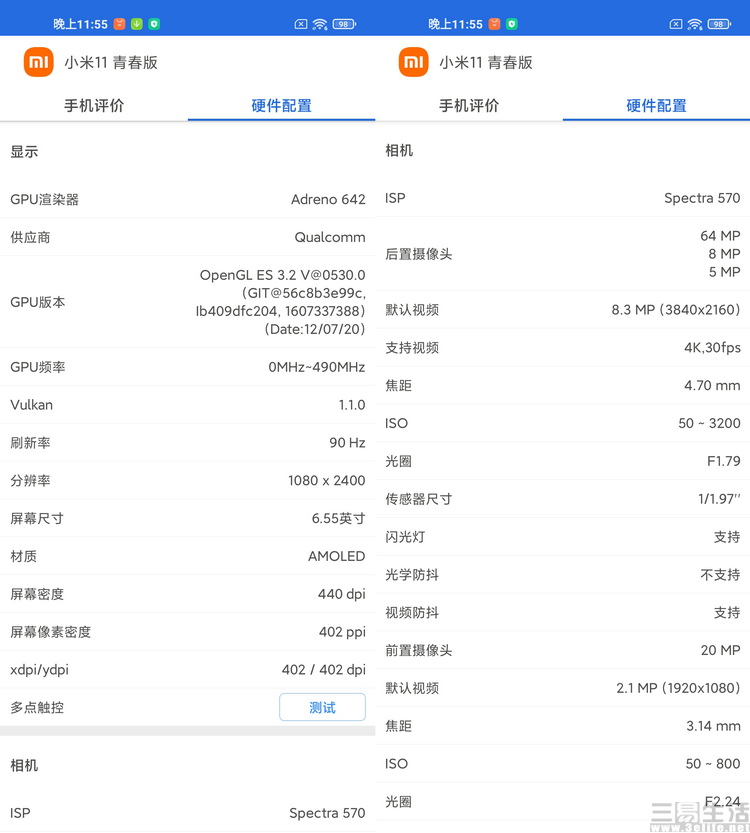
Task: Tap the SIM-missing icon in left status bar
Action: [x=301, y=24]
